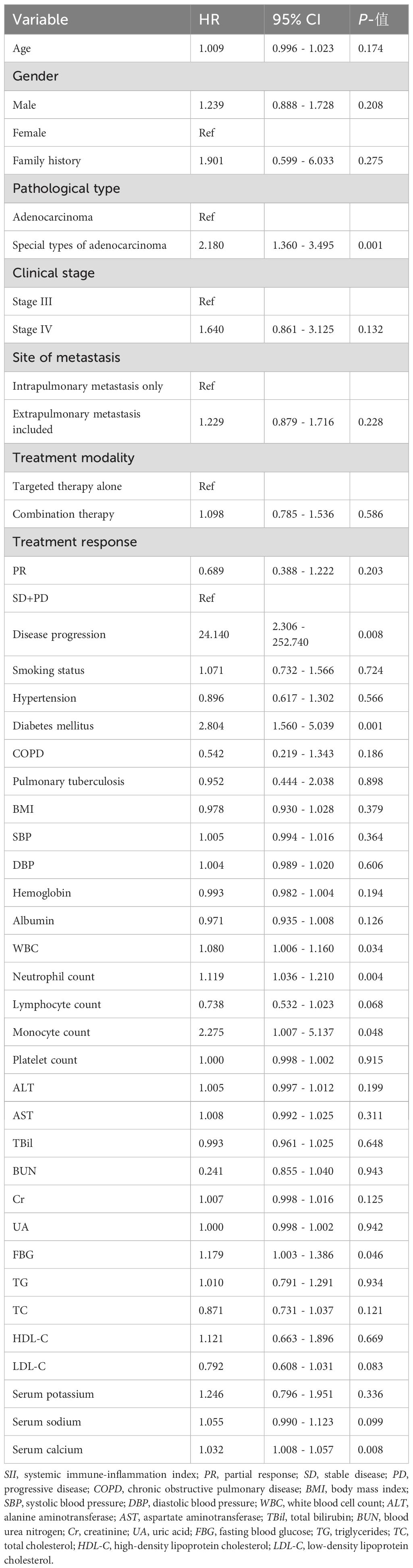Click the Variable column header

(x=40, y=19)
